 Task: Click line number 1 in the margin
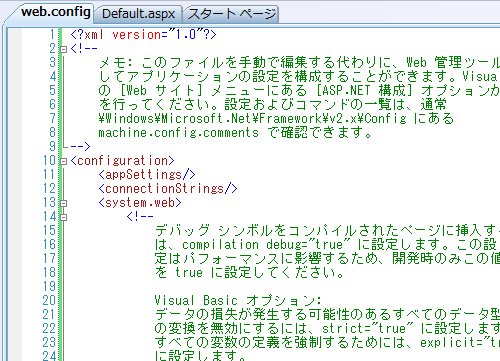(52, 34)
